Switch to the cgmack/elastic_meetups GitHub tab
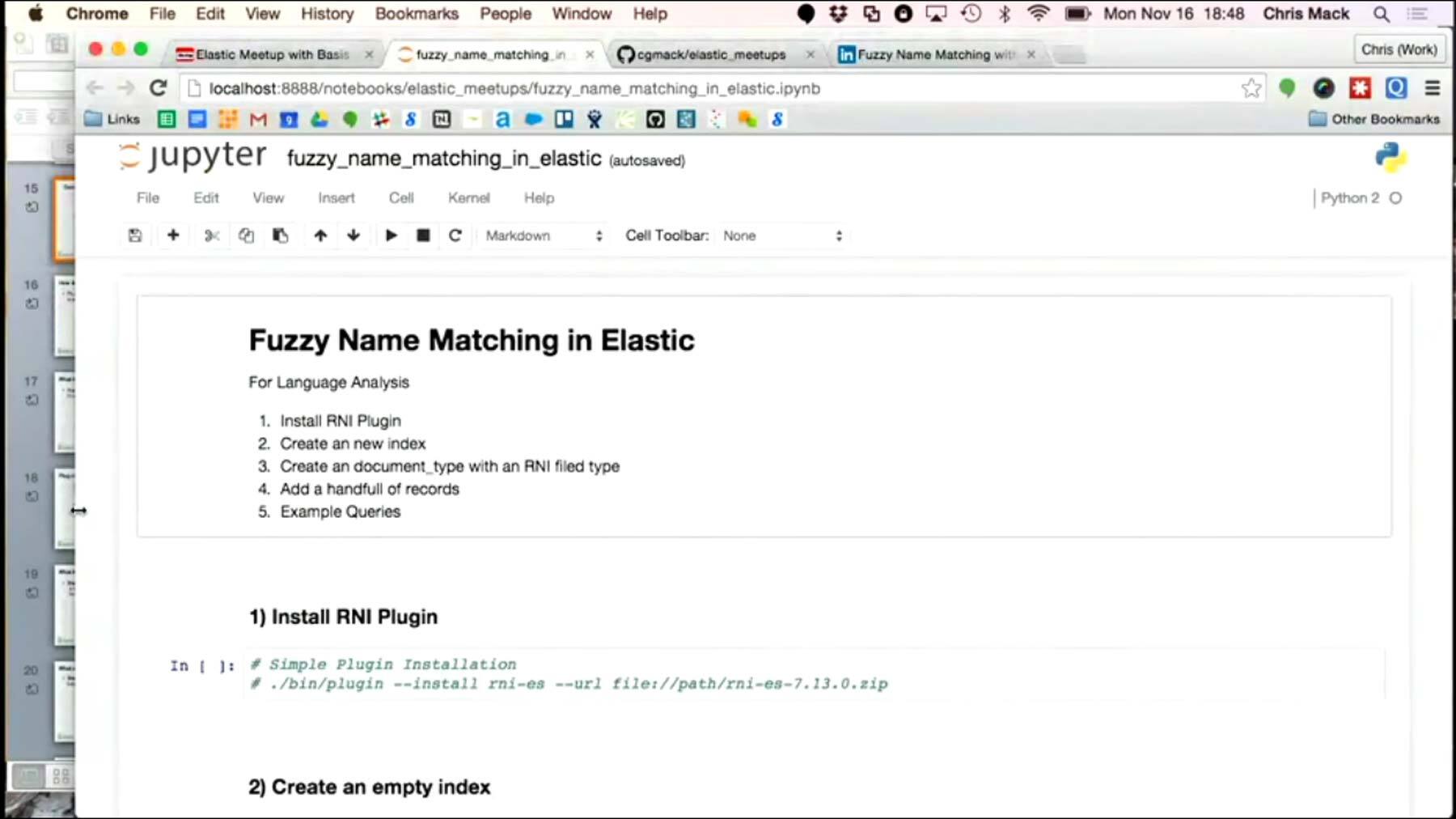This screenshot has width=1456, height=819. [711, 54]
